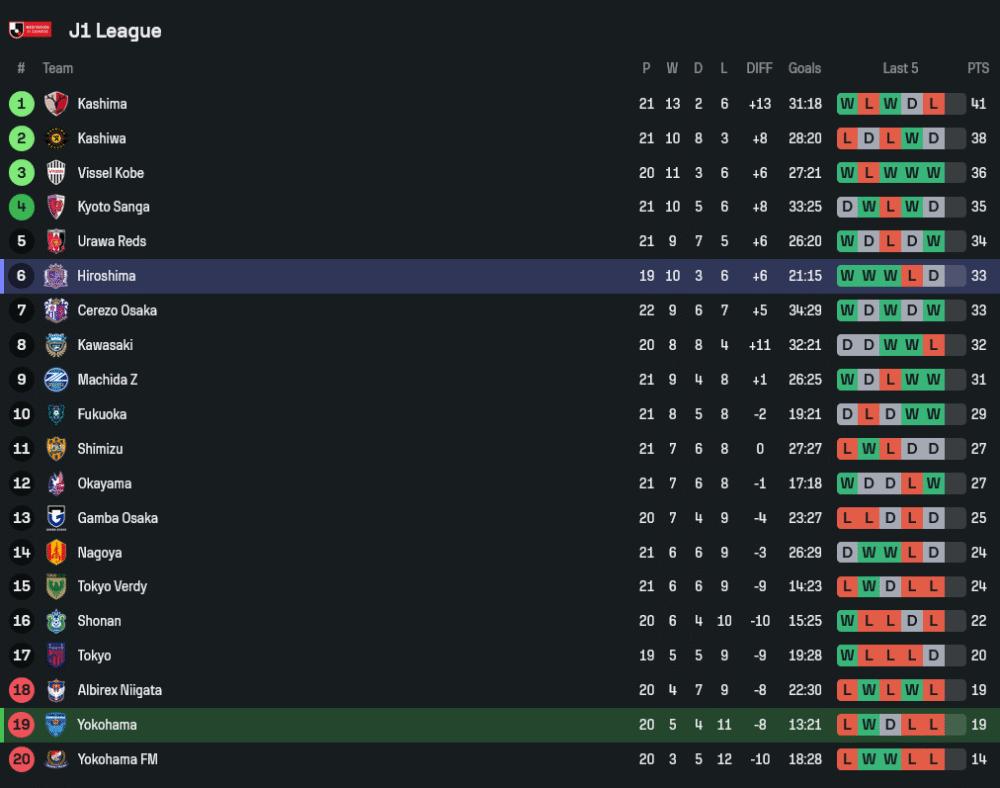
Task: Sort standings by DIFF column header
Action: coord(759,68)
